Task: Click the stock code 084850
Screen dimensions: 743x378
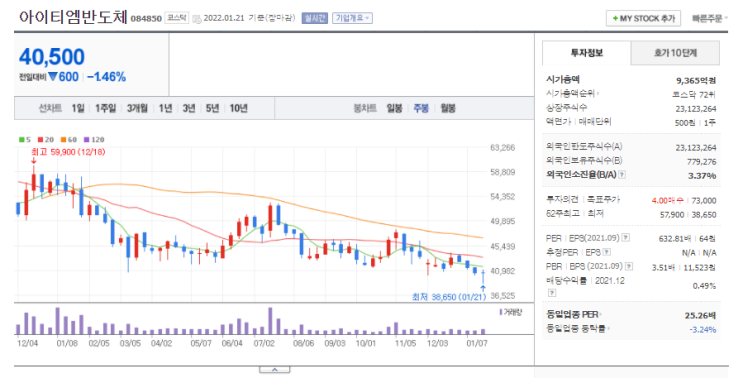Action: (x=146, y=19)
